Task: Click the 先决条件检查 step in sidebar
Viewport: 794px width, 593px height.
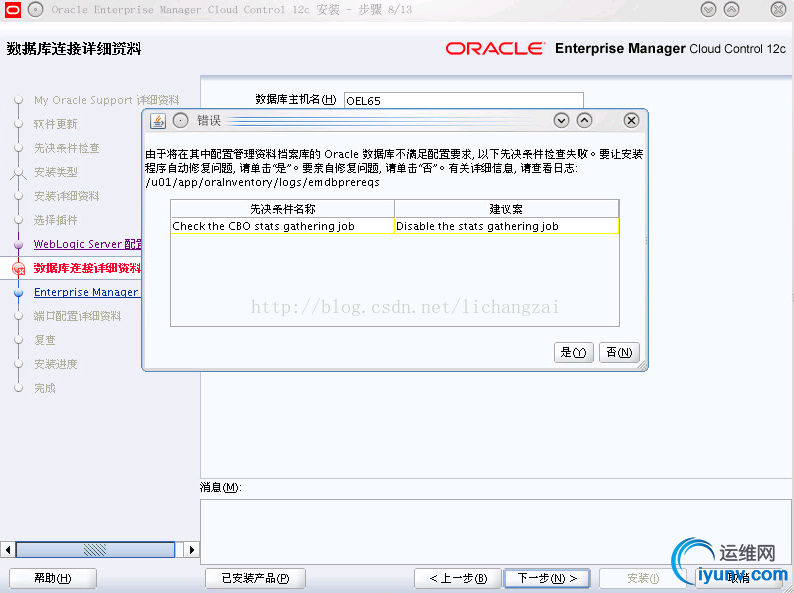Action: 67,148
